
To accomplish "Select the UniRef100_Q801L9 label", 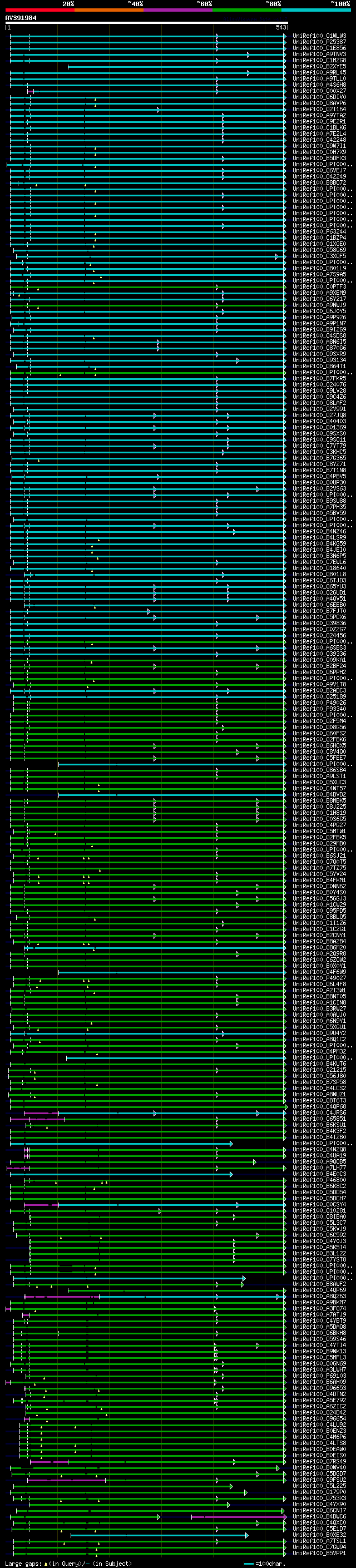I will point(319,269).
